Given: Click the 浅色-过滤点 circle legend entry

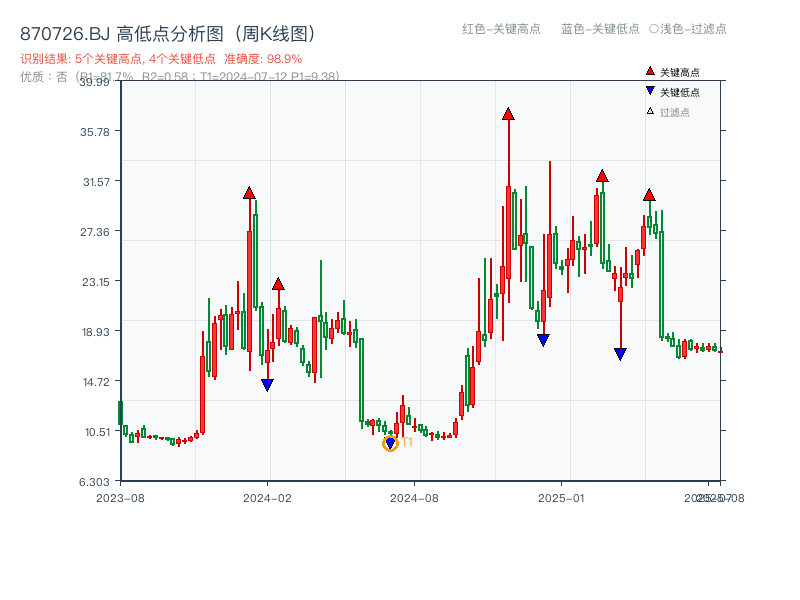Looking at the screenshot, I should [690, 30].
